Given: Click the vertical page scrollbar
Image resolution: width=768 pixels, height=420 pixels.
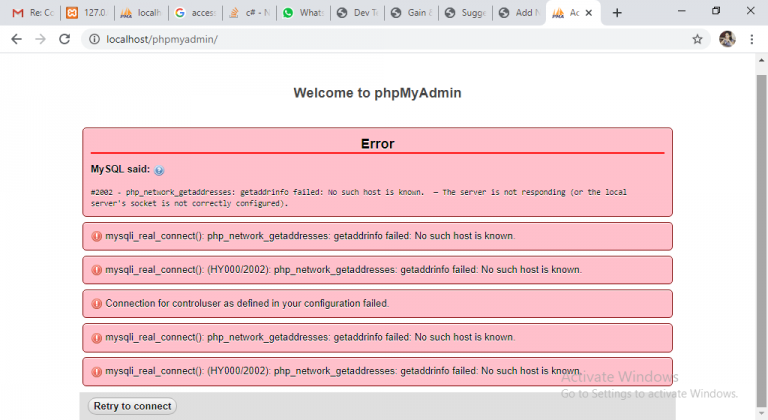Looking at the screenshot, I should (x=761, y=200).
